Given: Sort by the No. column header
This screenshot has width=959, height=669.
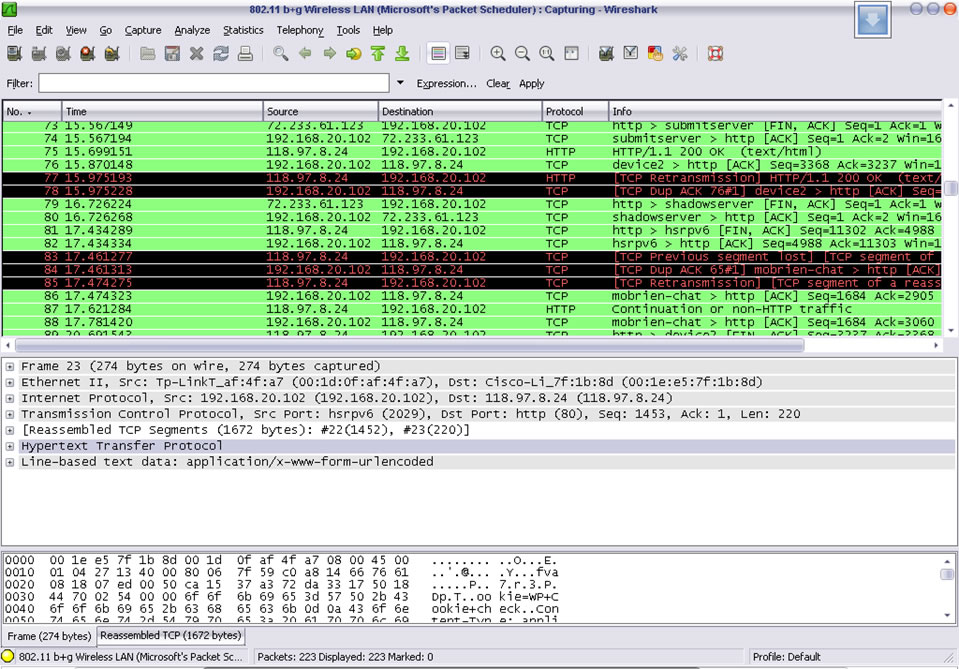Looking at the screenshot, I should (x=31, y=111).
